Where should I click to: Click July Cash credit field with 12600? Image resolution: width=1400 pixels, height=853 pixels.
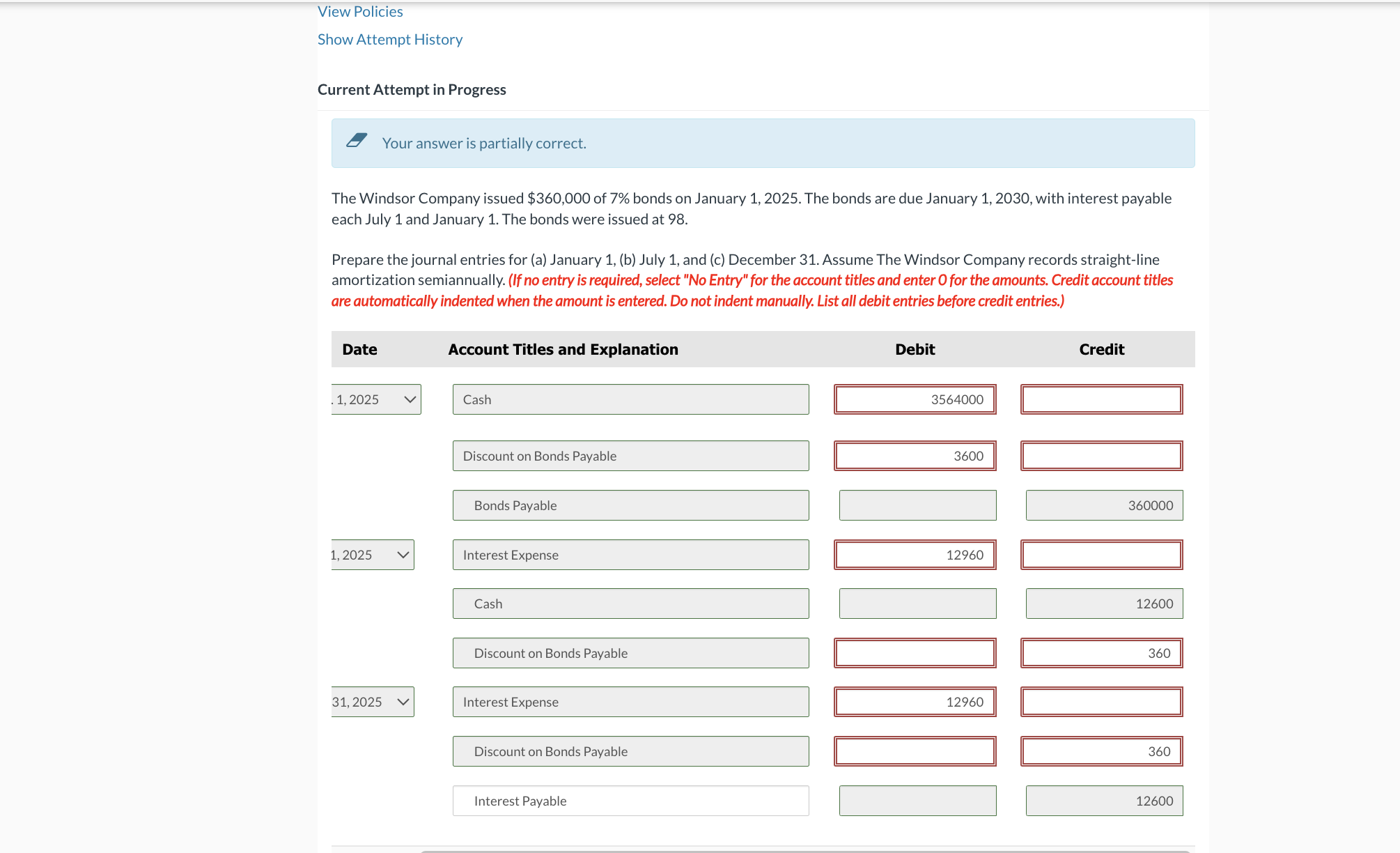[x=1104, y=604]
